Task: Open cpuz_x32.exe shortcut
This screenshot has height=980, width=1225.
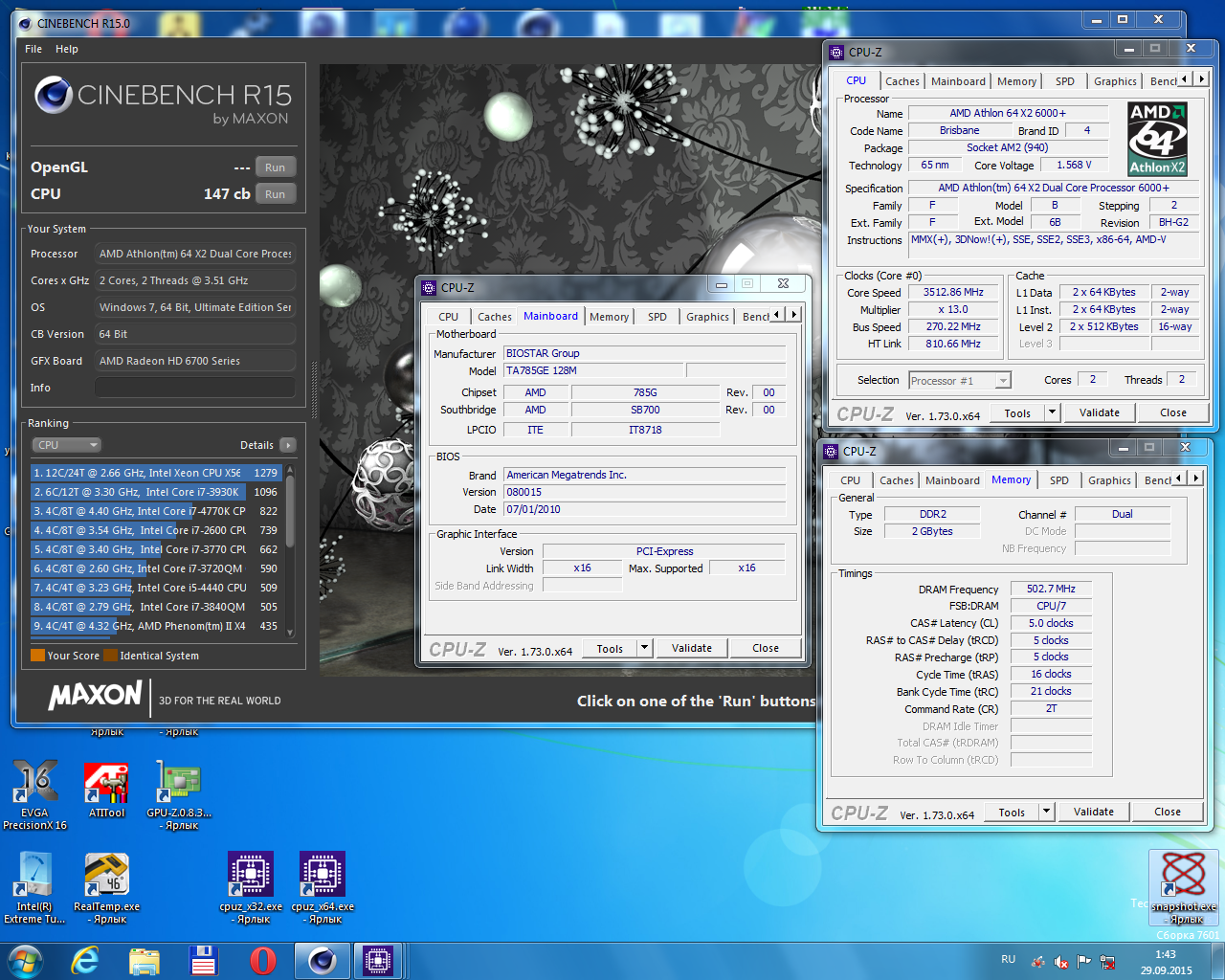Action: [251, 888]
